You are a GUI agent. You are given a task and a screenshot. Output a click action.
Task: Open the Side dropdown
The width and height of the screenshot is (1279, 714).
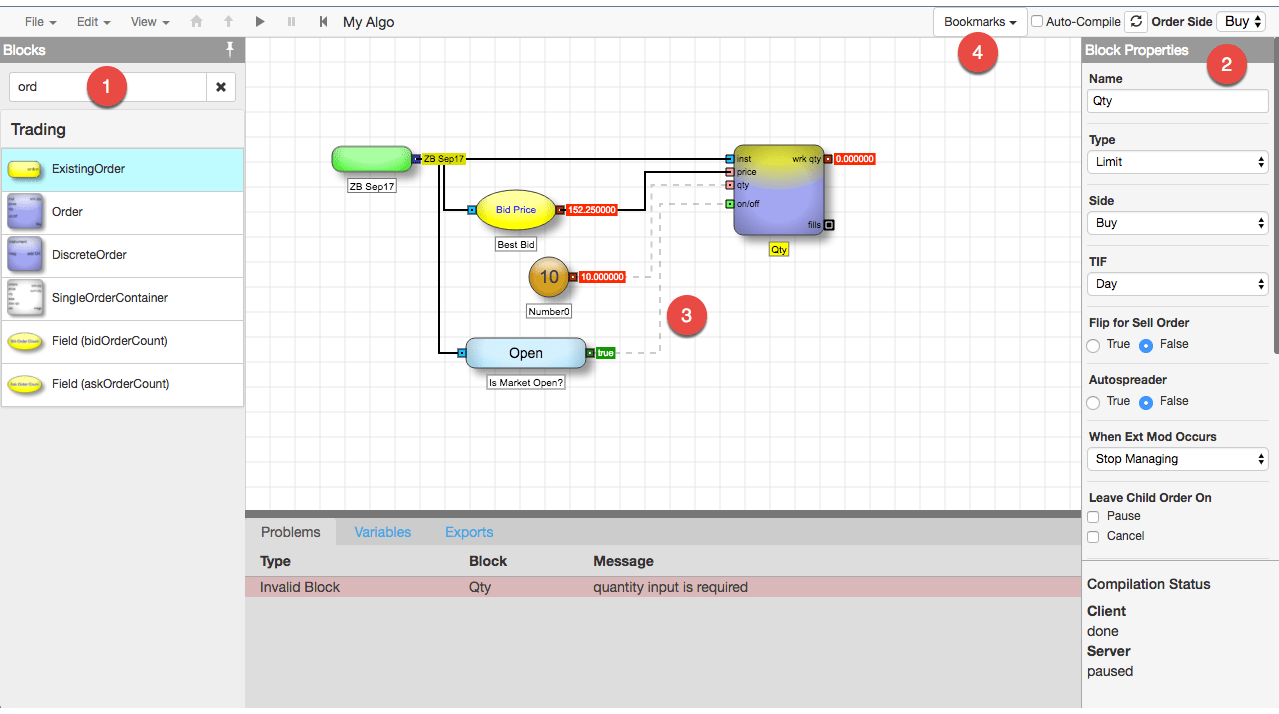click(1177, 223)
